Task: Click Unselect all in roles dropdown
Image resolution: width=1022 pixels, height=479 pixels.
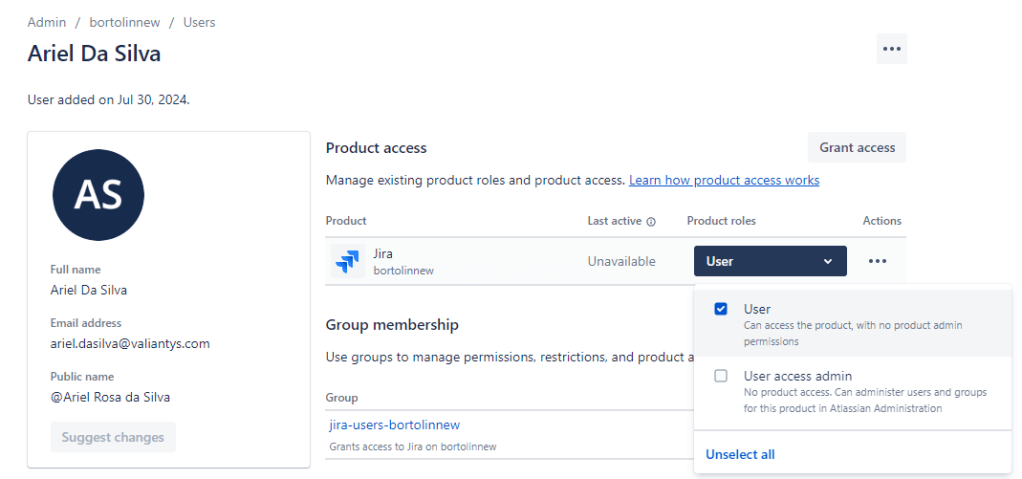Action: (740, 454)
